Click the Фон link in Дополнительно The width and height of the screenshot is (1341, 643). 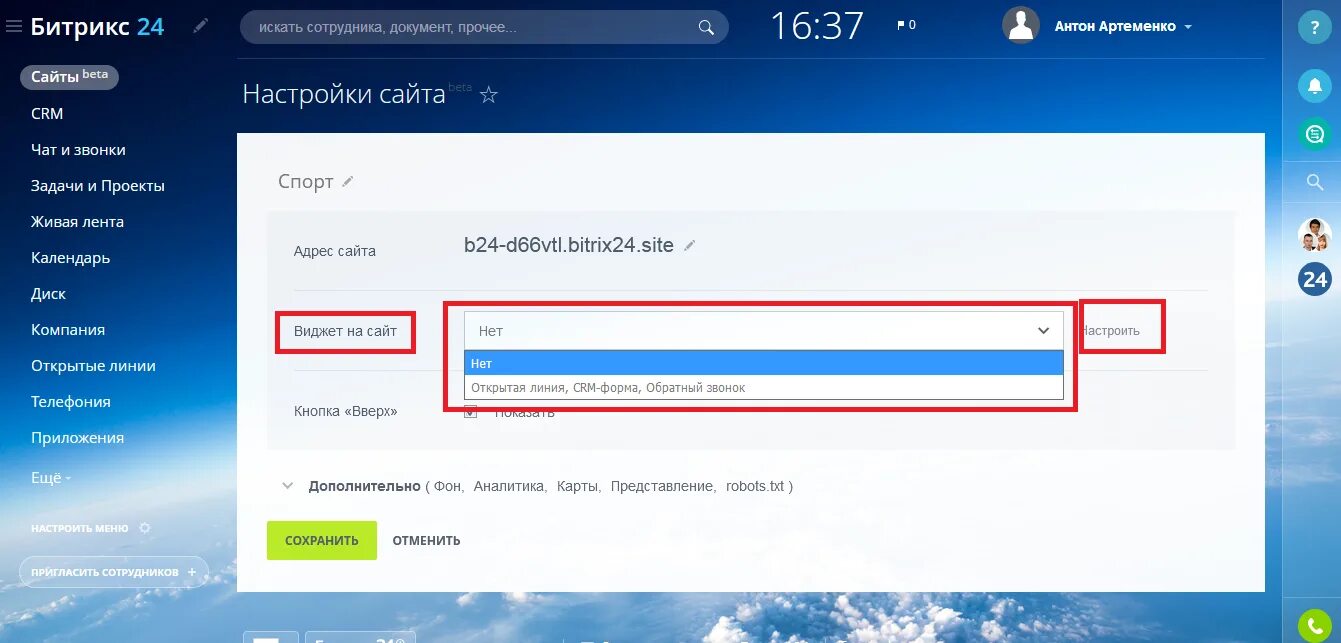pyautogui.click(x=448, y=486)
